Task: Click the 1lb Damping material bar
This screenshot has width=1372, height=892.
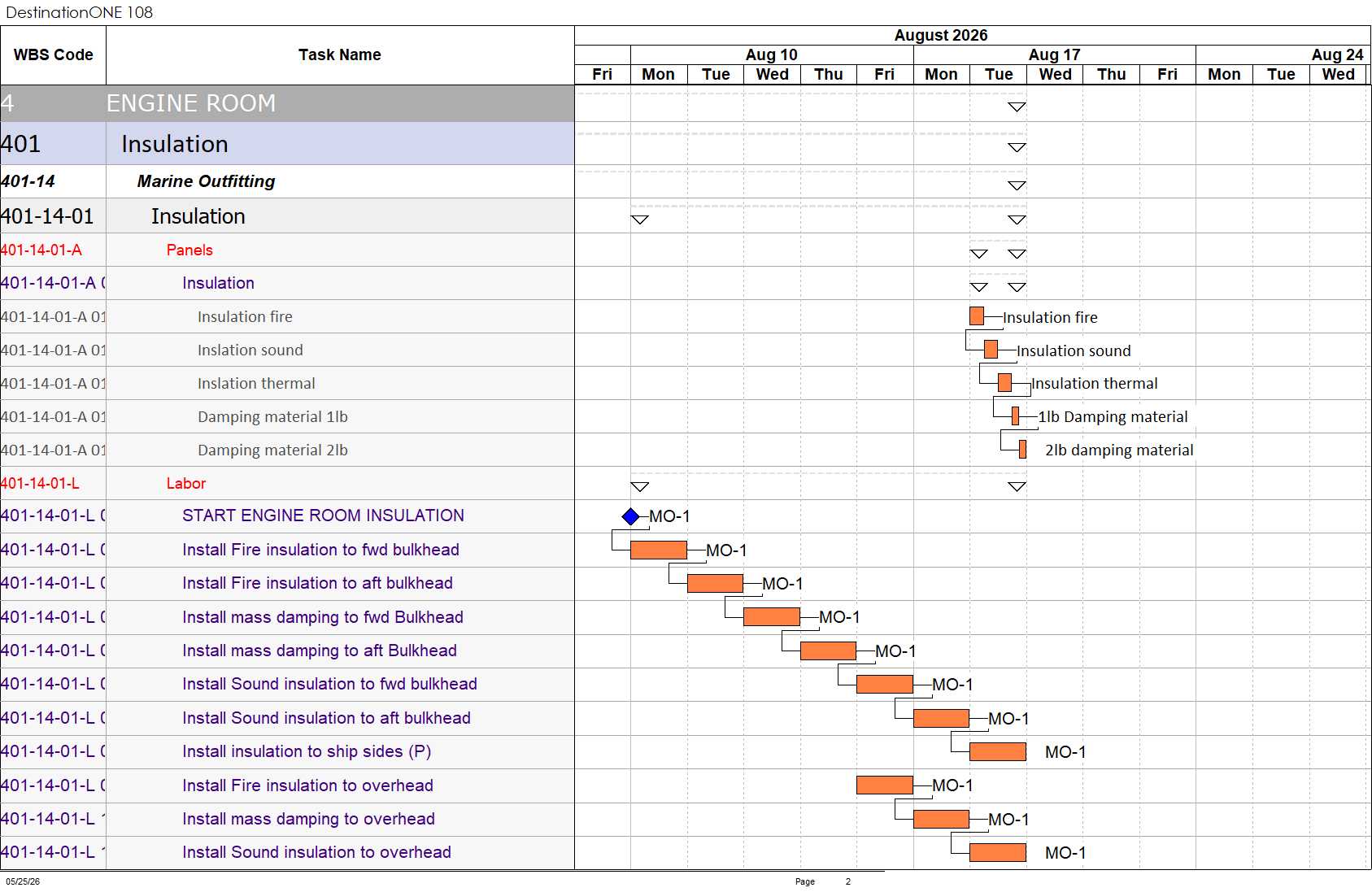Action: (1015, 416)
